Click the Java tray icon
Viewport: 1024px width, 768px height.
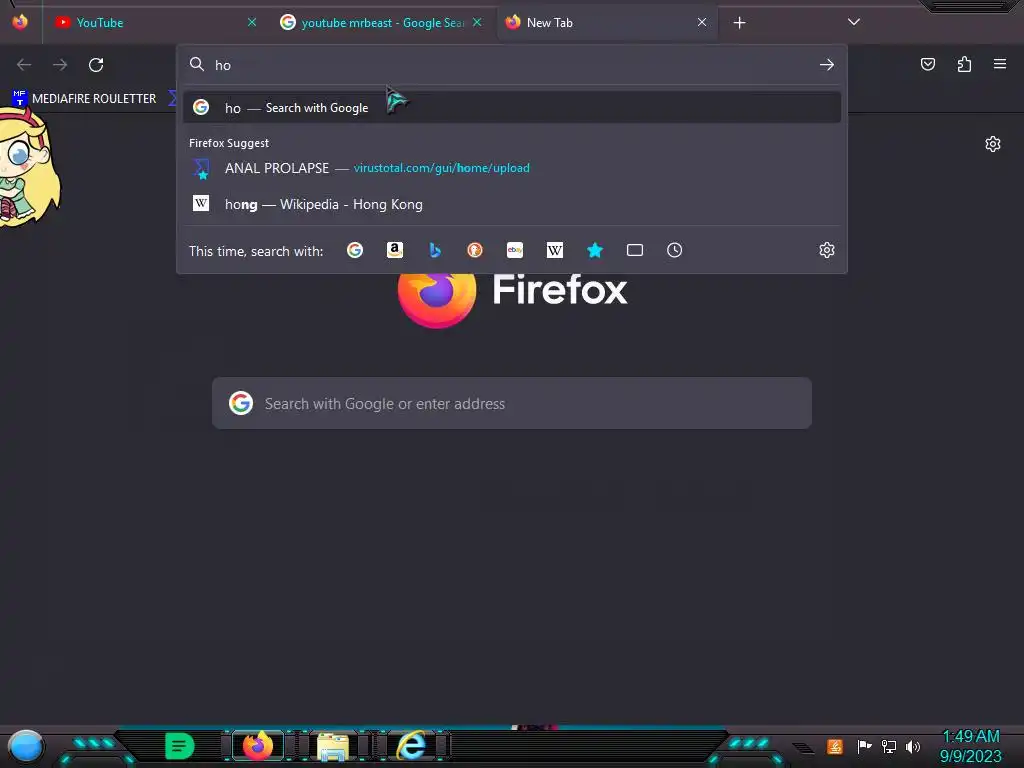pos(835,746)
